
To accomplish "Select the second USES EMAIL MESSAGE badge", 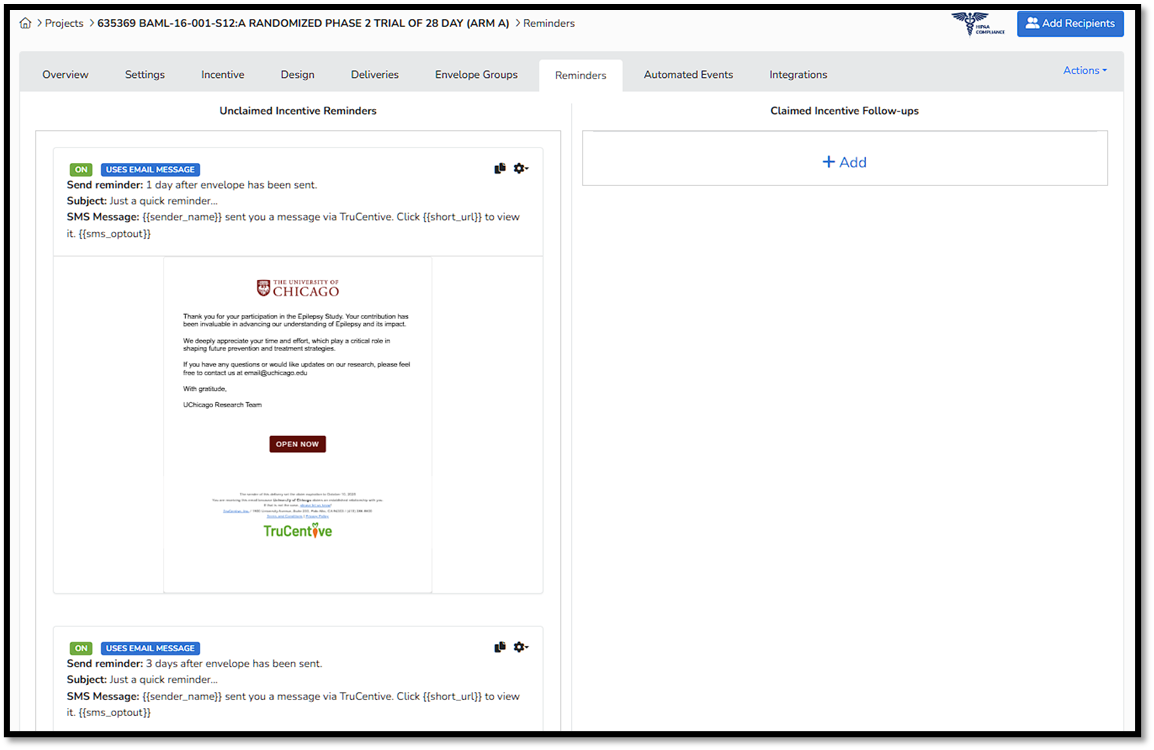I will coord(150,649).
